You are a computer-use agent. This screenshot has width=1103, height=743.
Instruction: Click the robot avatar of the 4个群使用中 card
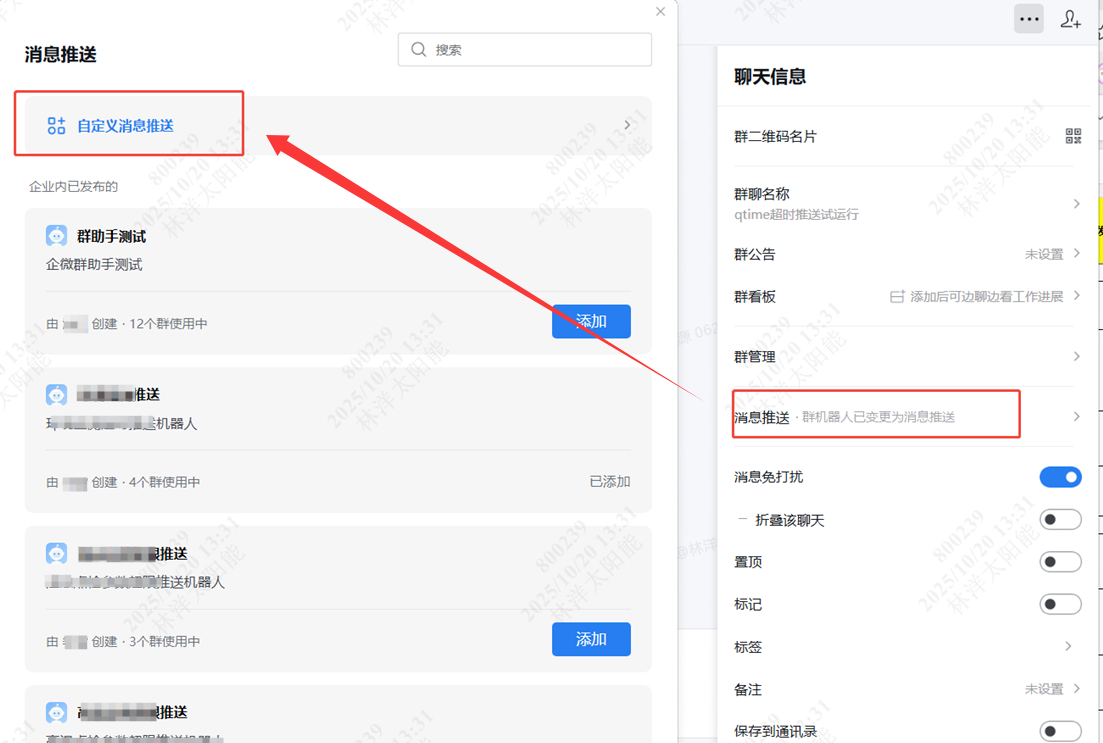56,395
